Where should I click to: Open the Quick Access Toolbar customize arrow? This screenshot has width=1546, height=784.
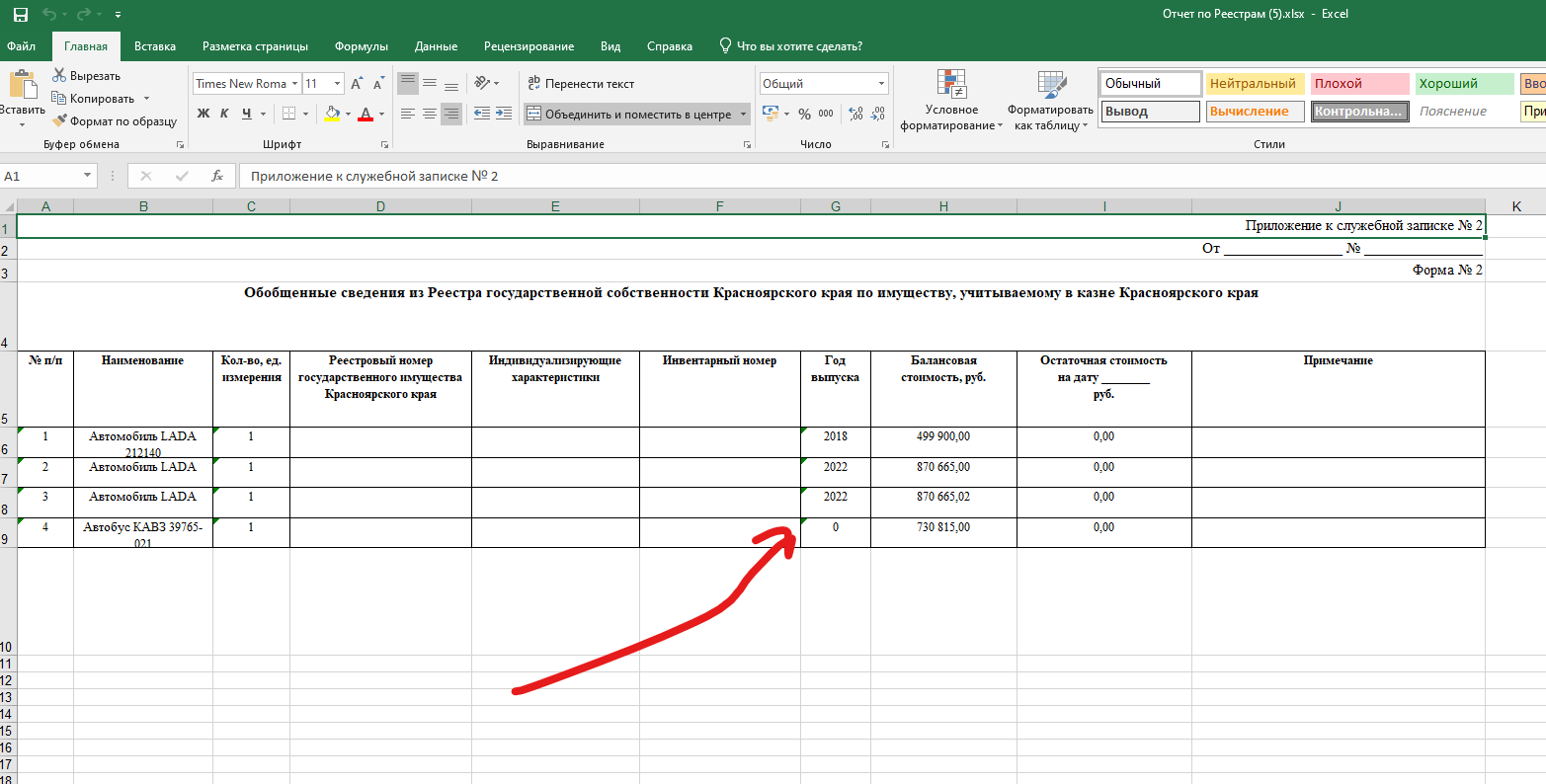pos(119,15)
